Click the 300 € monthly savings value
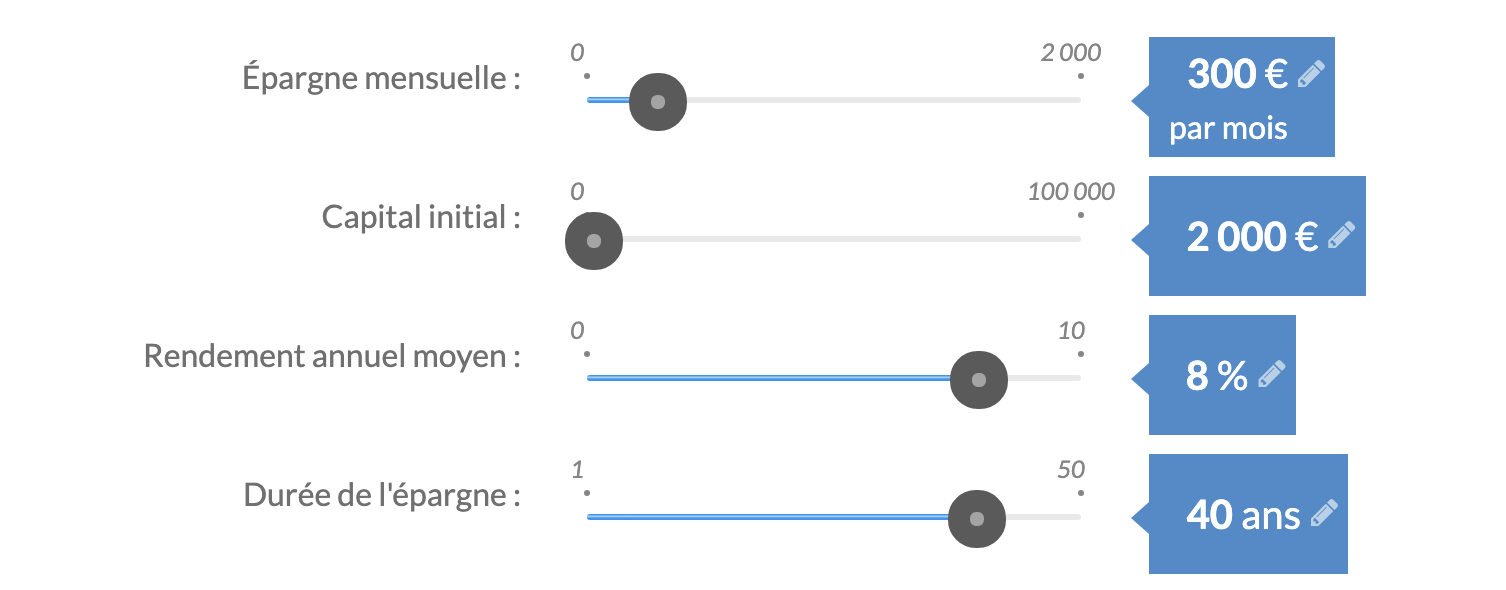This screenshot has width=1506, height=590. 1237,75
